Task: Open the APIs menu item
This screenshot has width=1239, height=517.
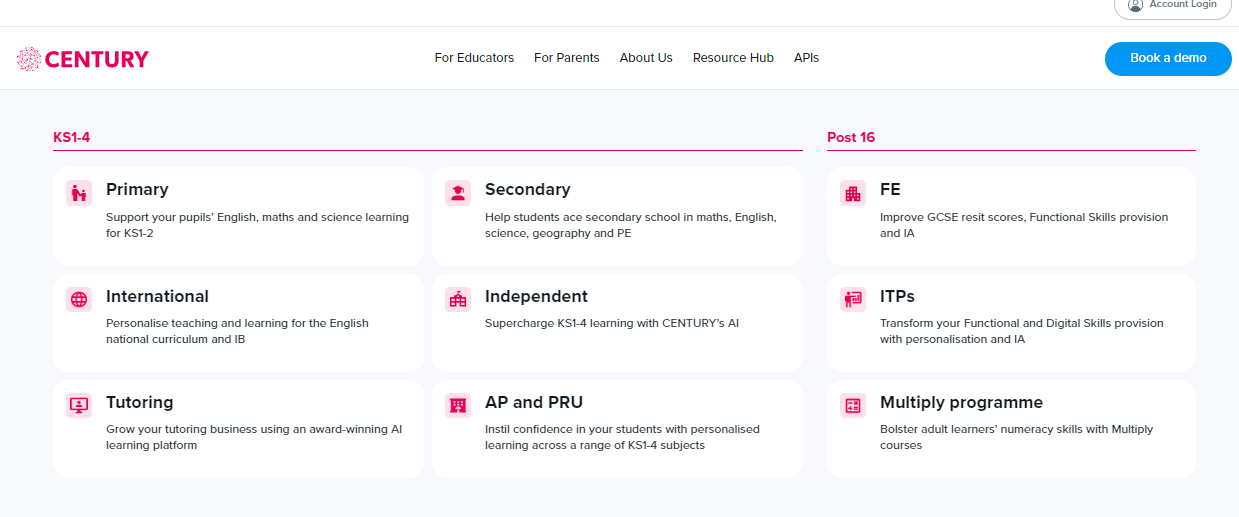Action: [806, 58]
